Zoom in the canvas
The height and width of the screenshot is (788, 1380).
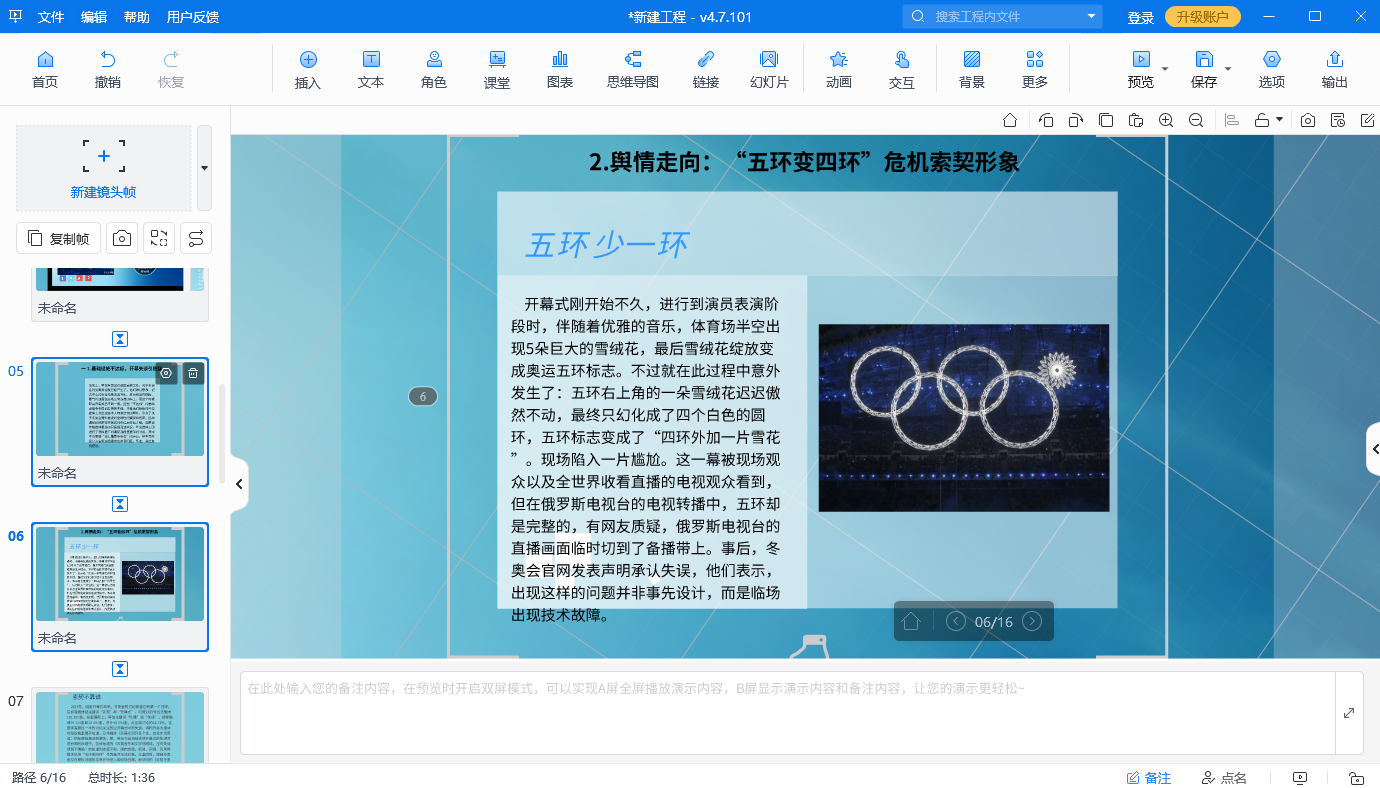pos(1166,120)
